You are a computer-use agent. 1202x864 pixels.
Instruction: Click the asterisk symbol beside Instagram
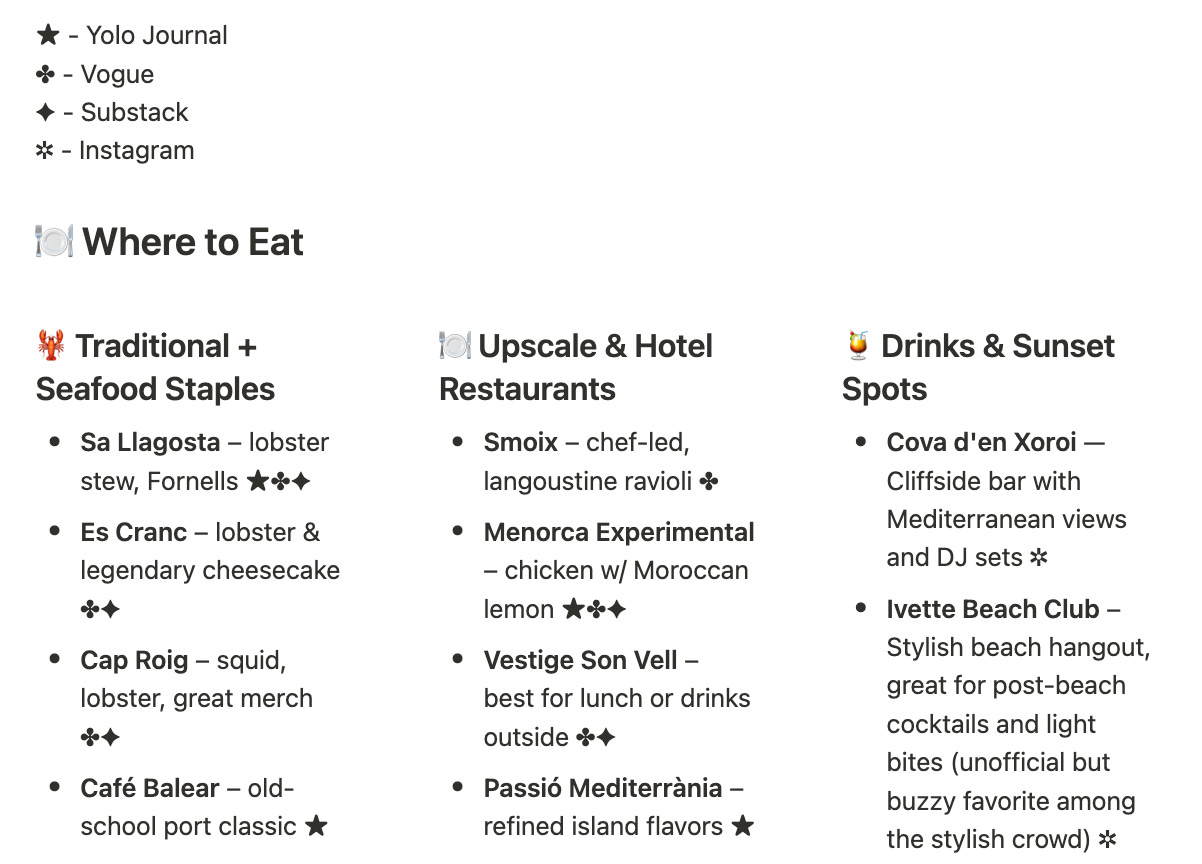45,151
